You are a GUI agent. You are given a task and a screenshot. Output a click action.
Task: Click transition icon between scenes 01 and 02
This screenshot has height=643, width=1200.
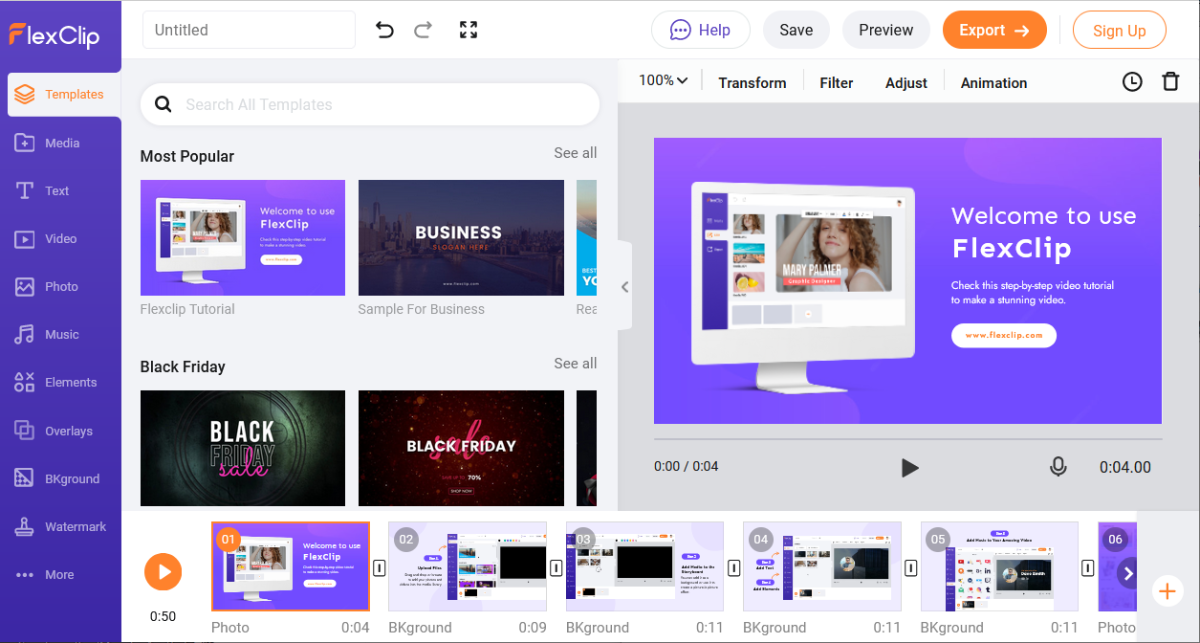pos(379,568)
